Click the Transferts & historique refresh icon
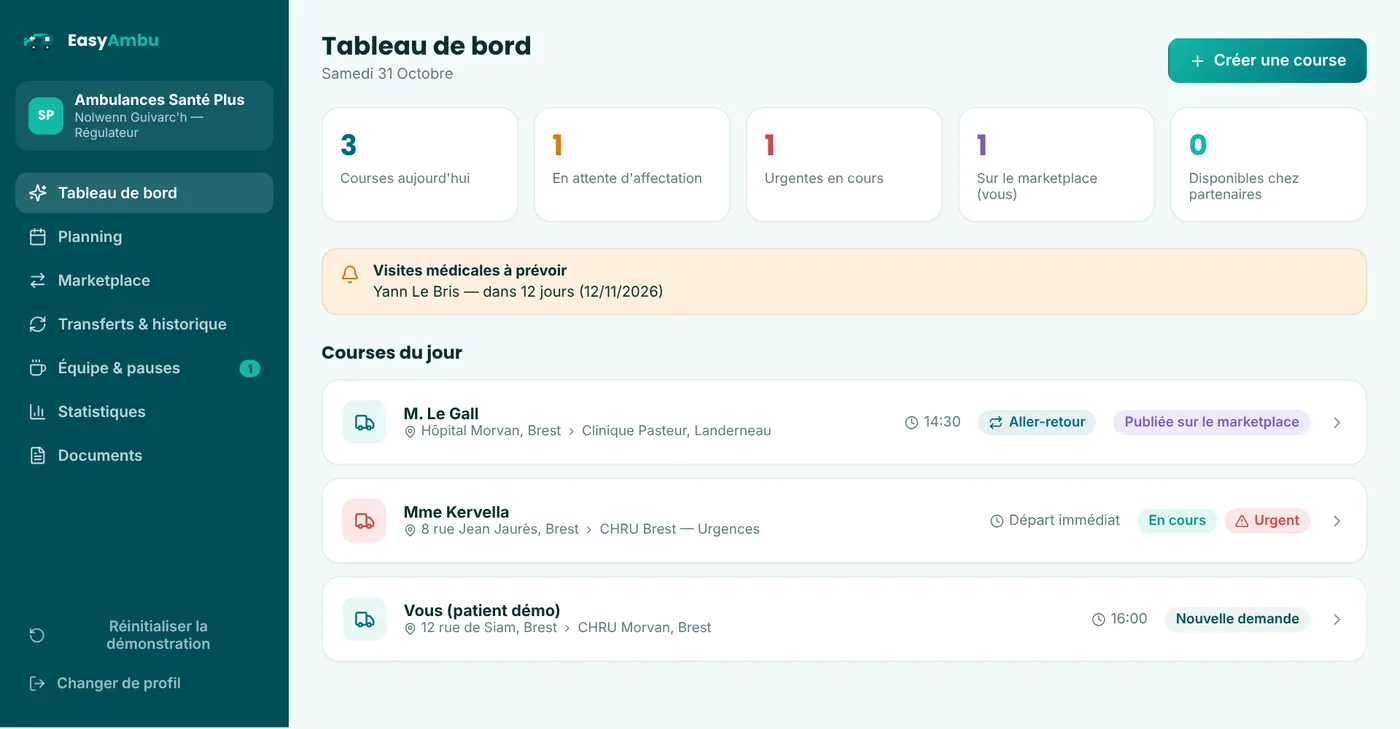Screen dimensions: 1400x729 click(x=38, y=324)
